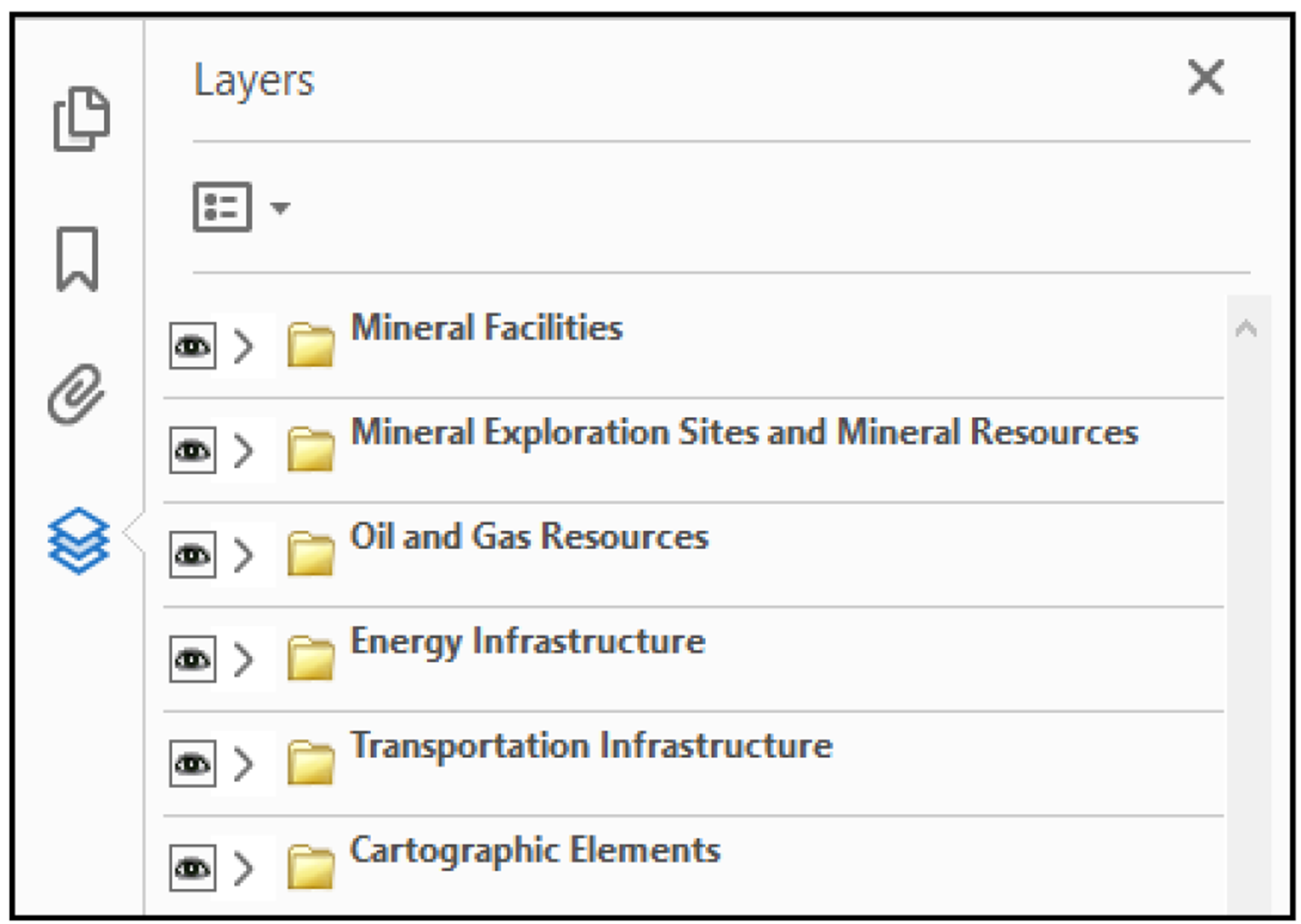Open the Page Thumbnails panel icon

coord(81,119)
